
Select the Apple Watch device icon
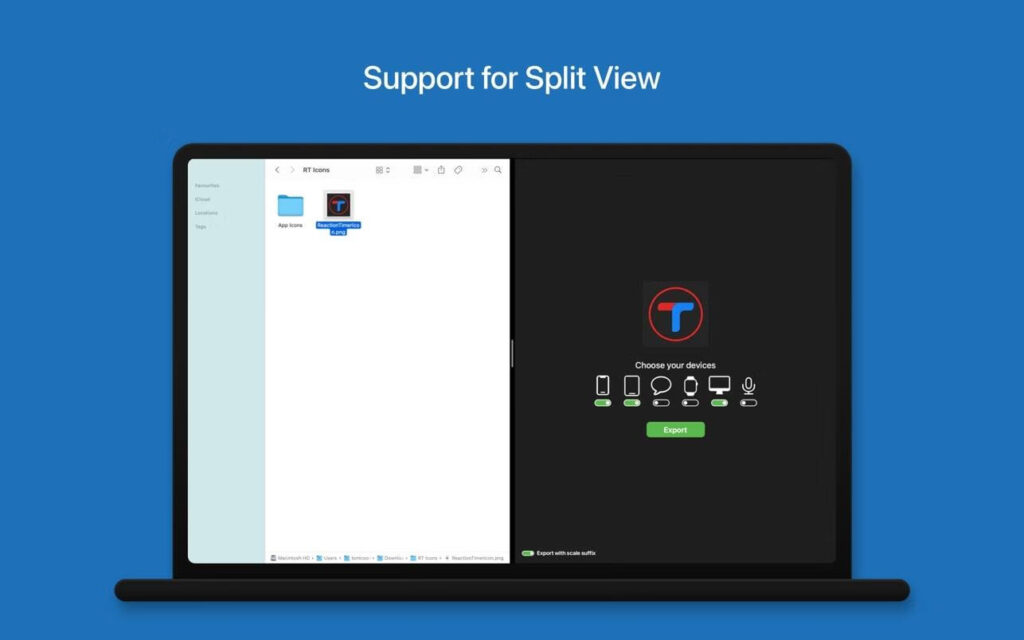(691, 385)
